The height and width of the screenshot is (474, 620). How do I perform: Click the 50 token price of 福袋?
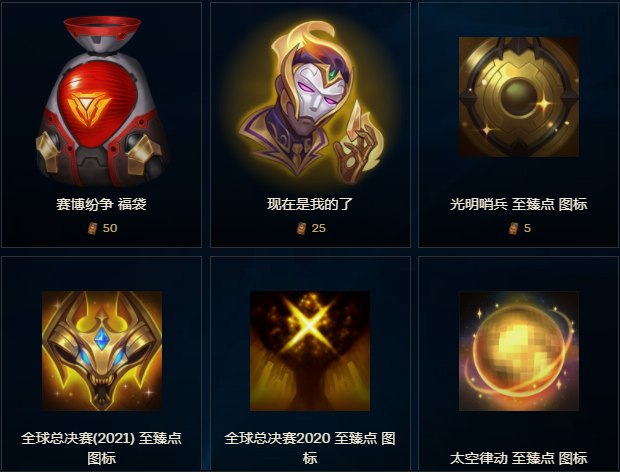[110, 228]
